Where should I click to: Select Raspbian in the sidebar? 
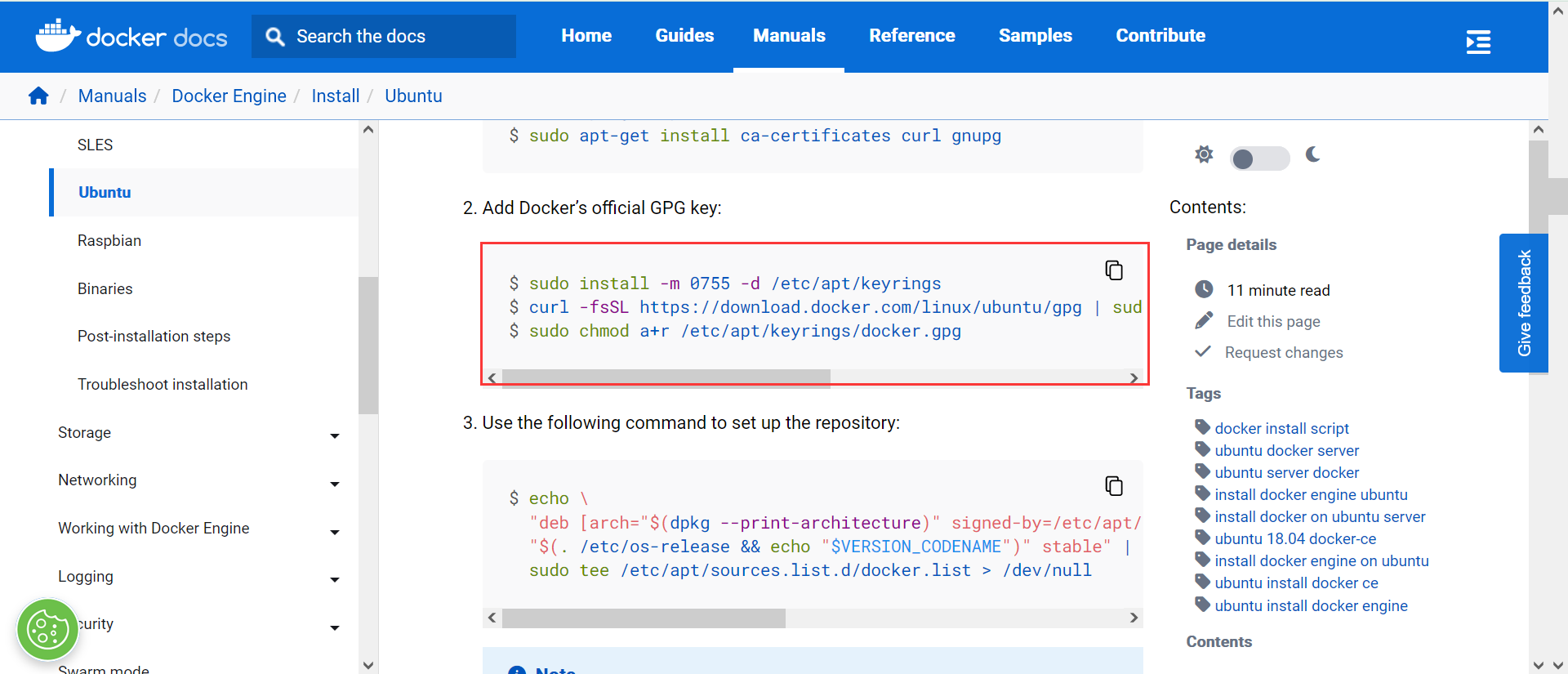(x=109, y=240)
